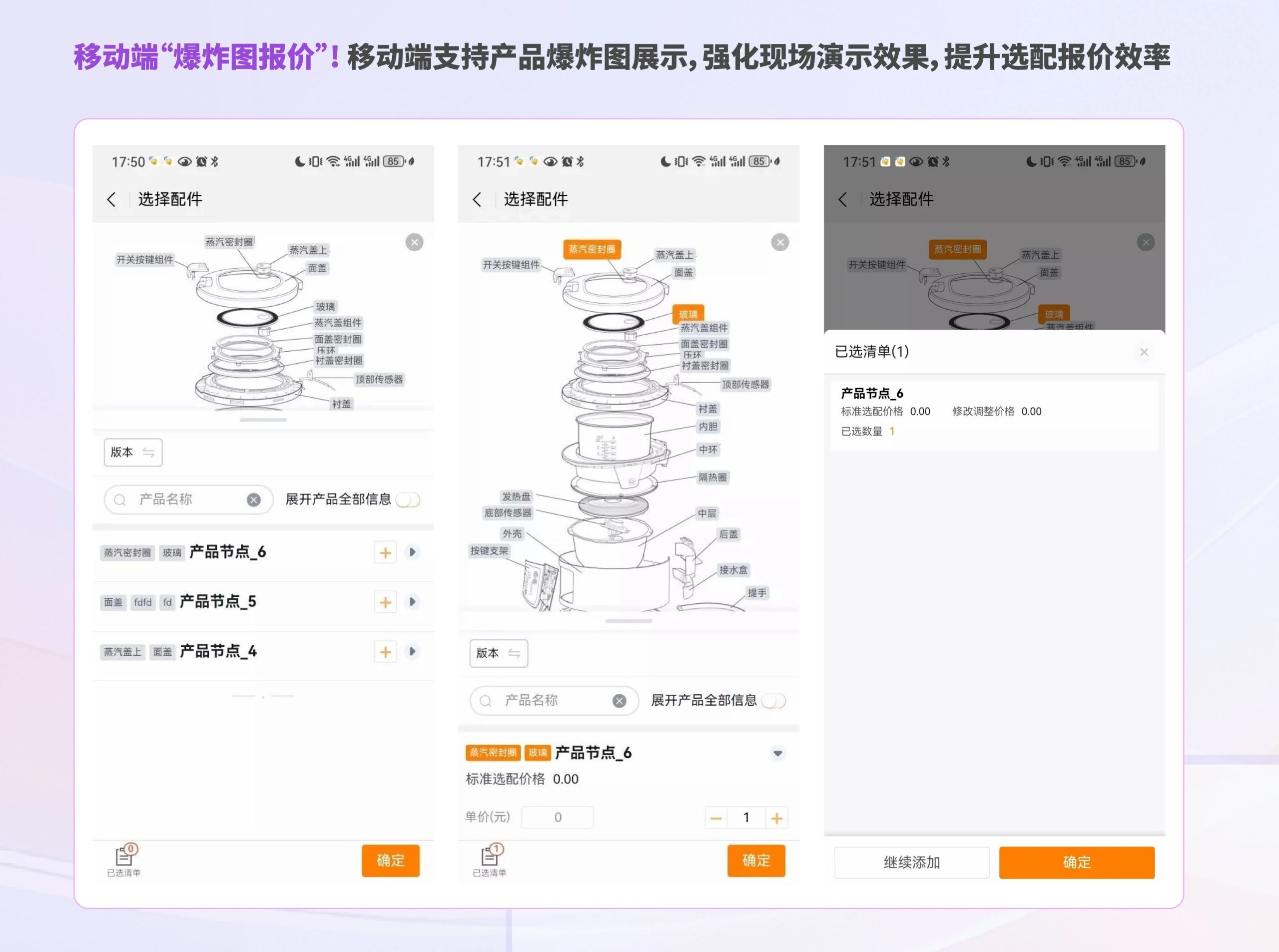Select highlighted 蒸汽密封圈 label in middle diagram
Screen dimensions: 1279x952
click(x=592, y=249)
